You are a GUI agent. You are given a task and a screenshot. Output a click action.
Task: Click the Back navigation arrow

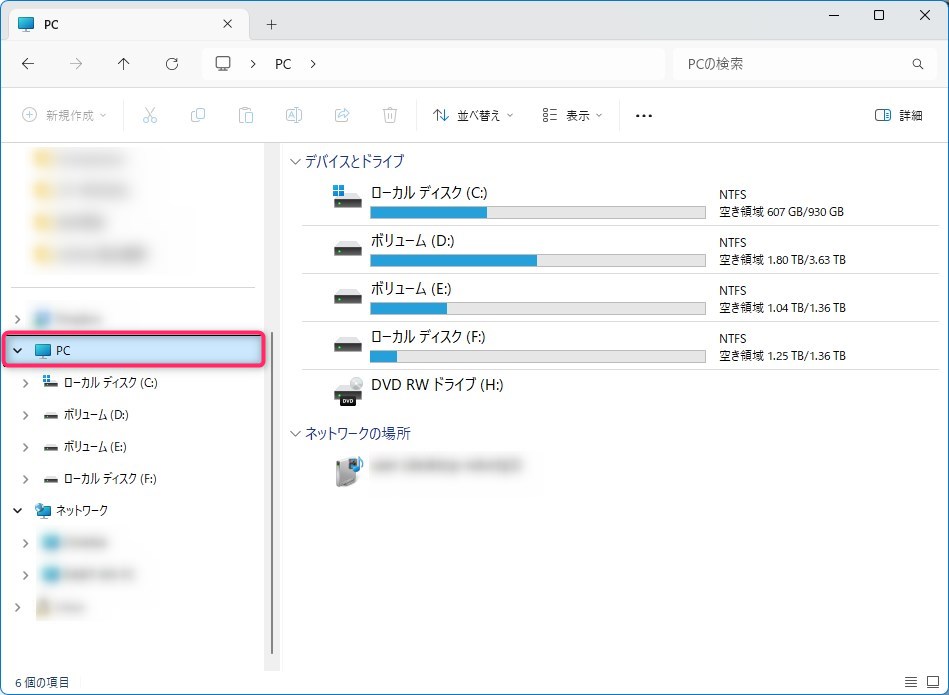click(x=28, y=64)
